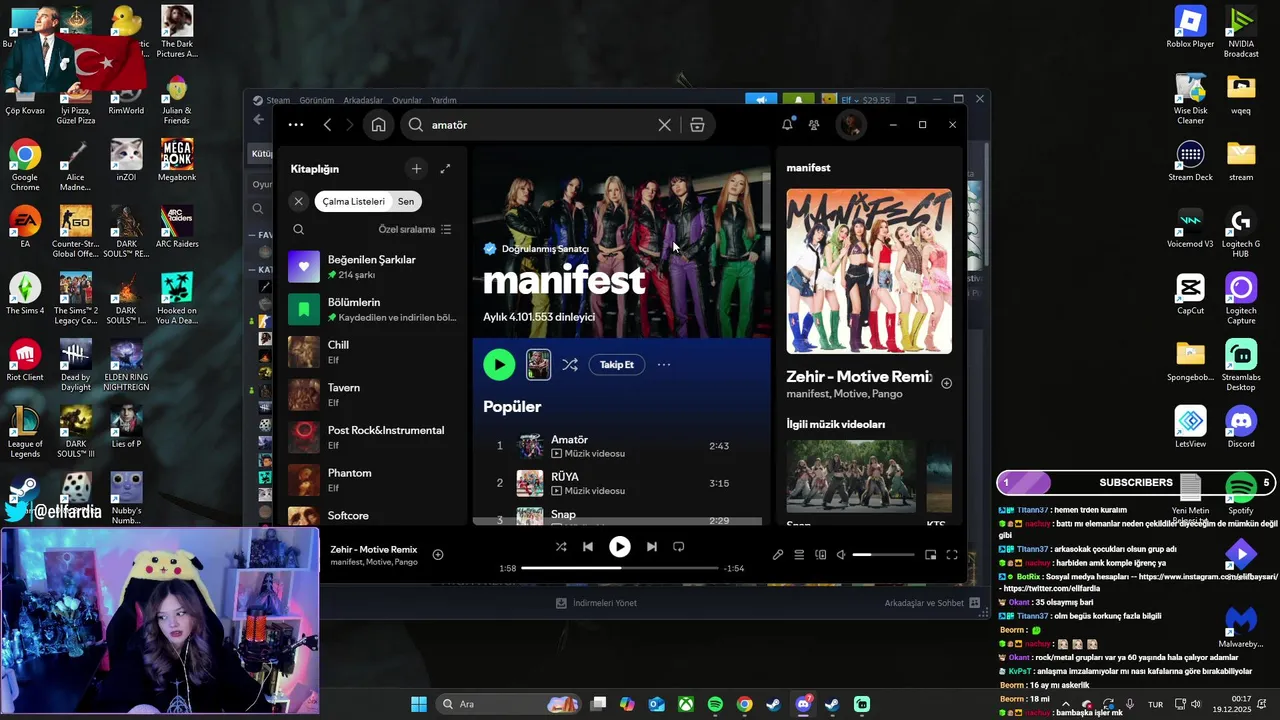Open Windows Start menu

(419, 704)
